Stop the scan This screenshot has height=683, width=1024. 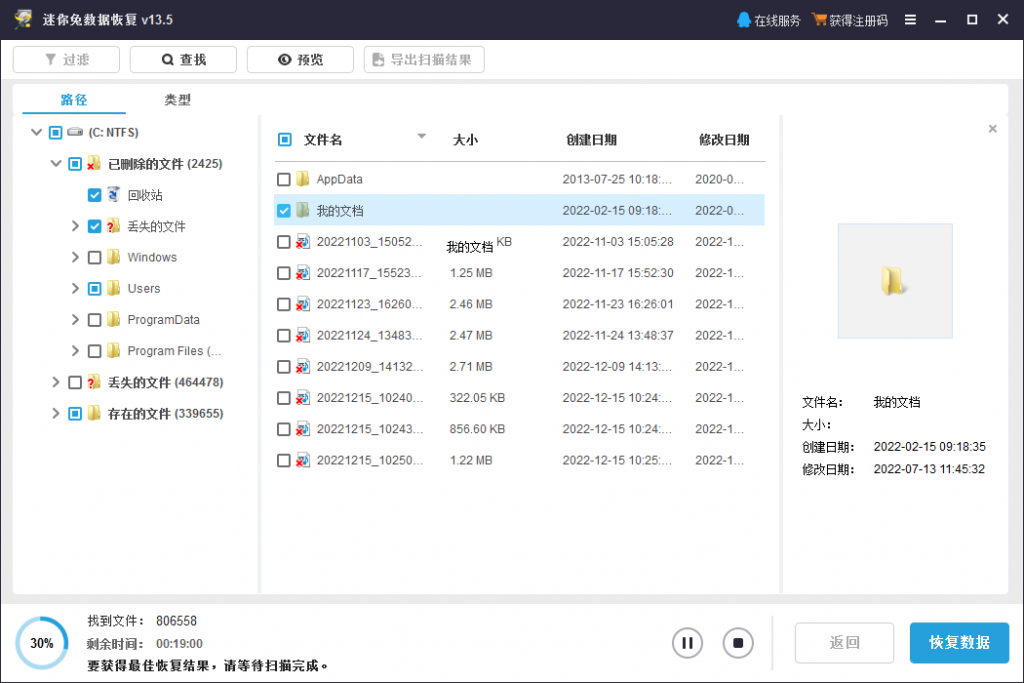click(738, 643)
